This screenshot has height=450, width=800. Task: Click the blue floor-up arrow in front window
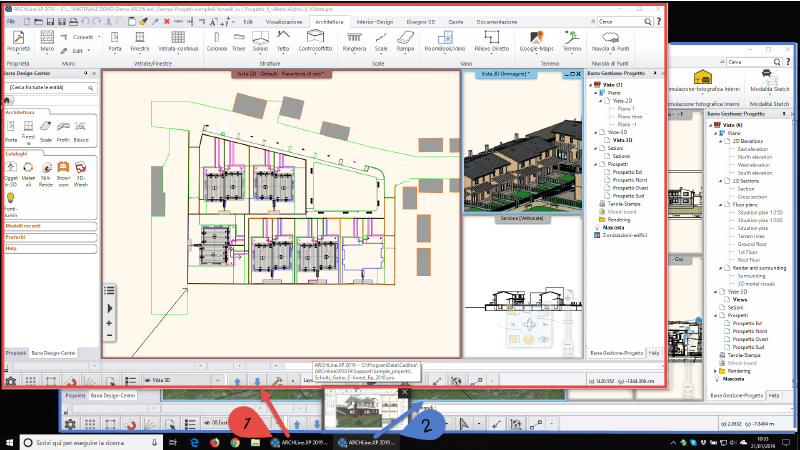237,381
